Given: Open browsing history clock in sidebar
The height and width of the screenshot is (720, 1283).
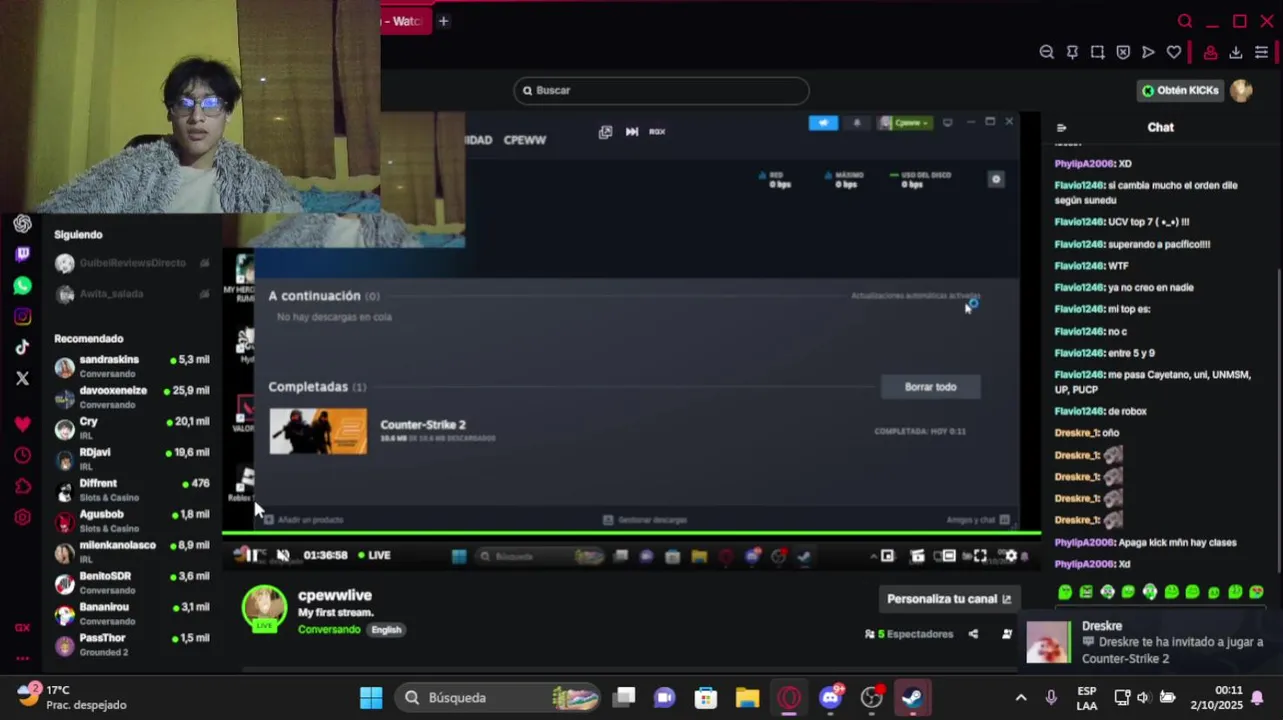Looking at the screenshot, I should coord(22,456).
